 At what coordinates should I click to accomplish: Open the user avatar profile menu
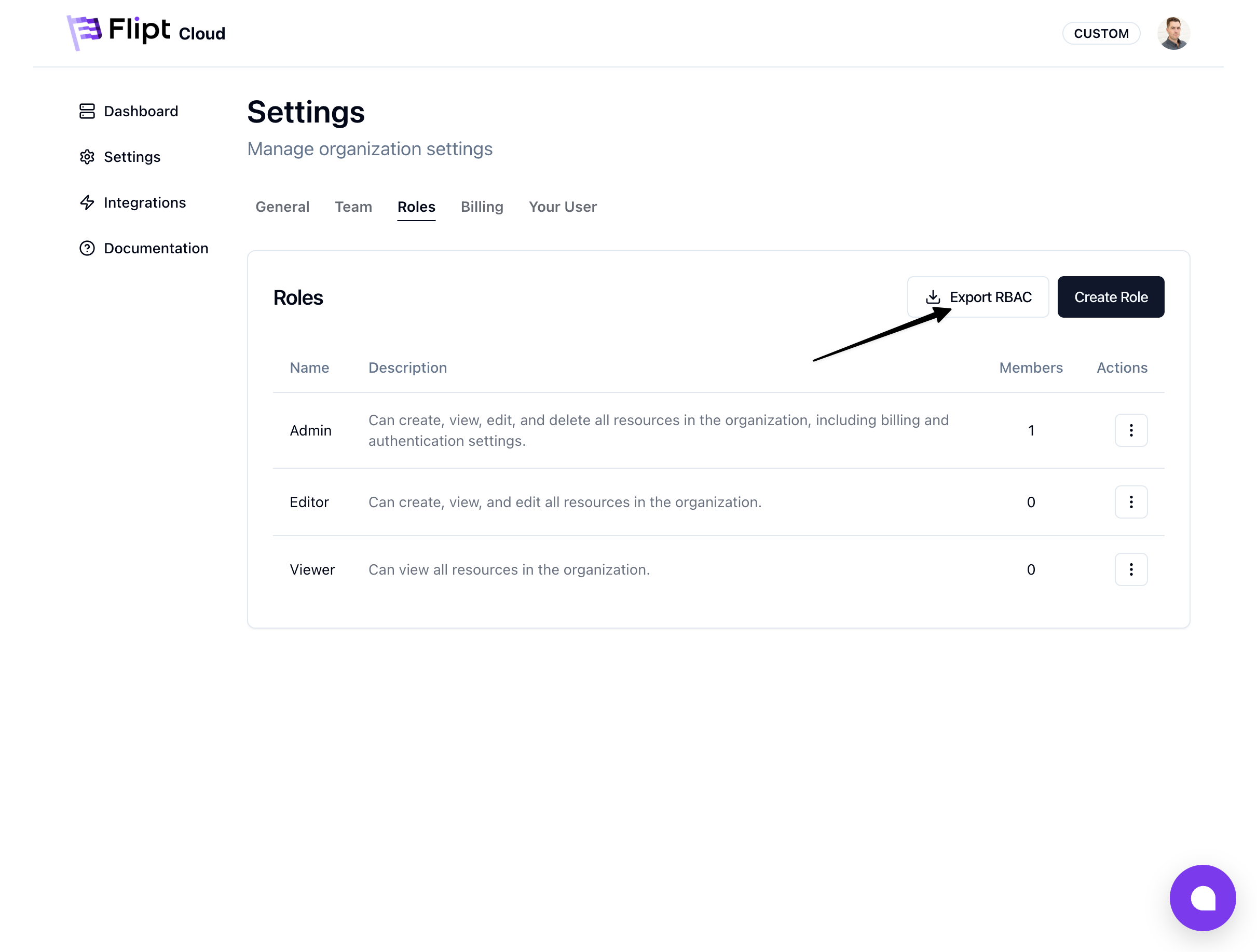(1173, 34)
